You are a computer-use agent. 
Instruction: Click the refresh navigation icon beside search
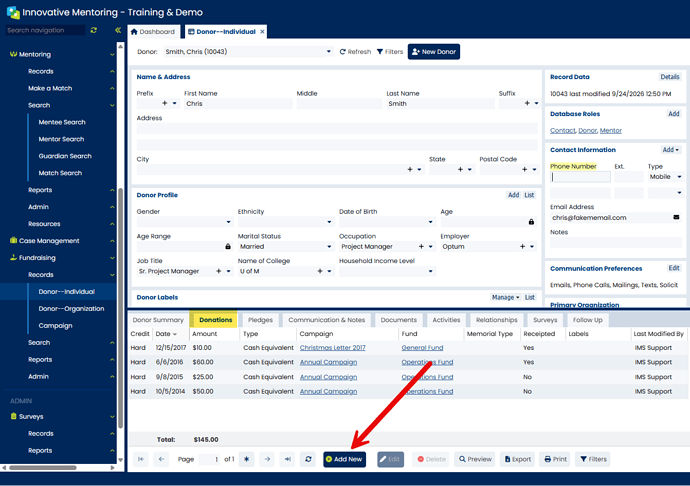(x=94, y=30)
